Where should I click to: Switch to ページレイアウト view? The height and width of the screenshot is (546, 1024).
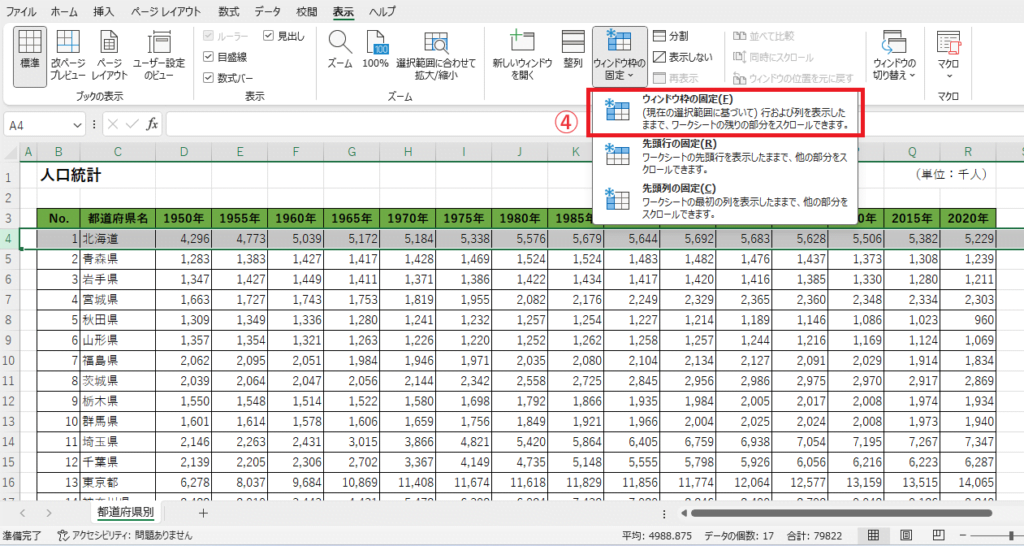109,56
